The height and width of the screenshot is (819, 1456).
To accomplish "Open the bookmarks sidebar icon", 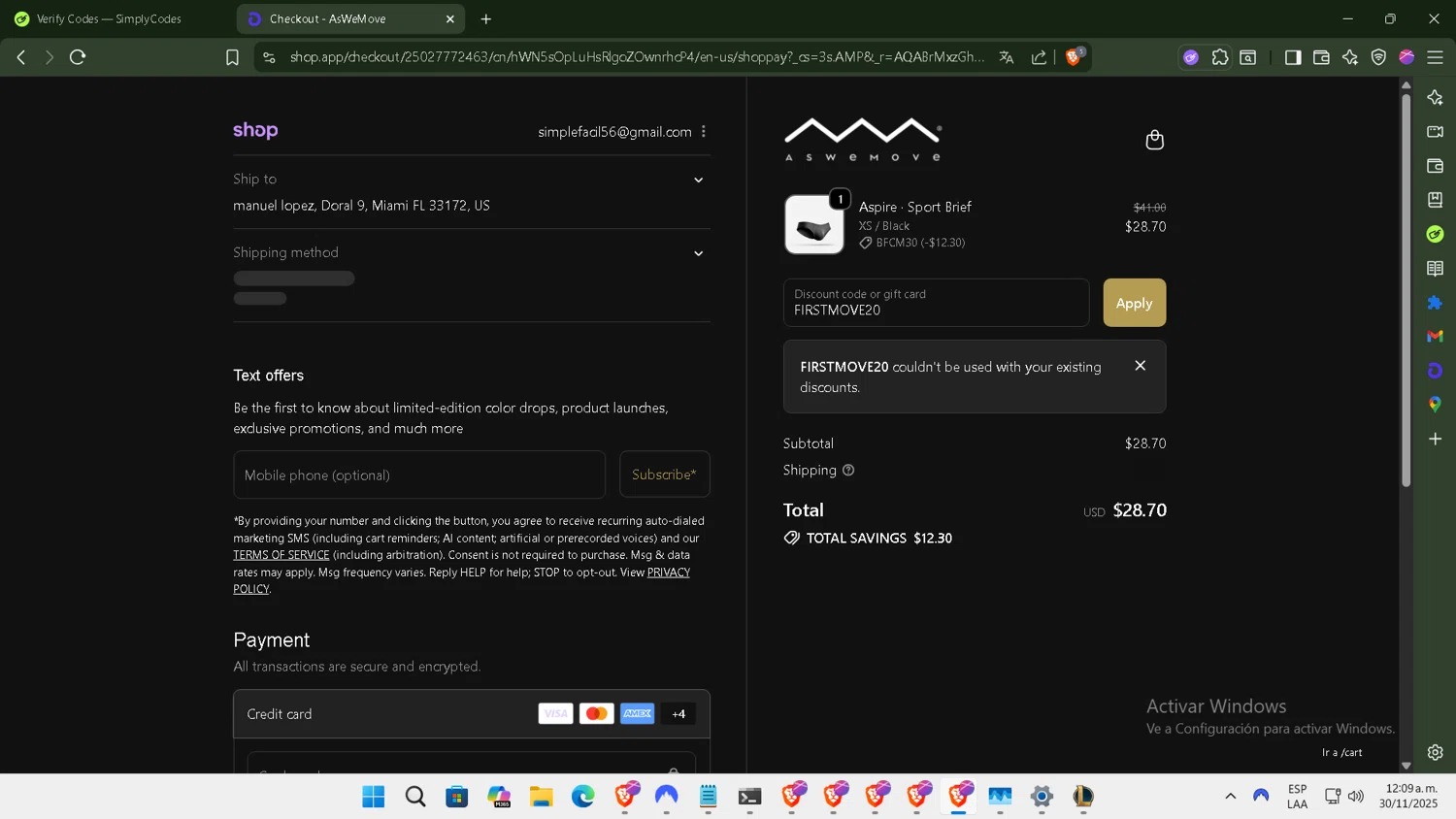I will pyautogui.click(x=1436, y=200).
